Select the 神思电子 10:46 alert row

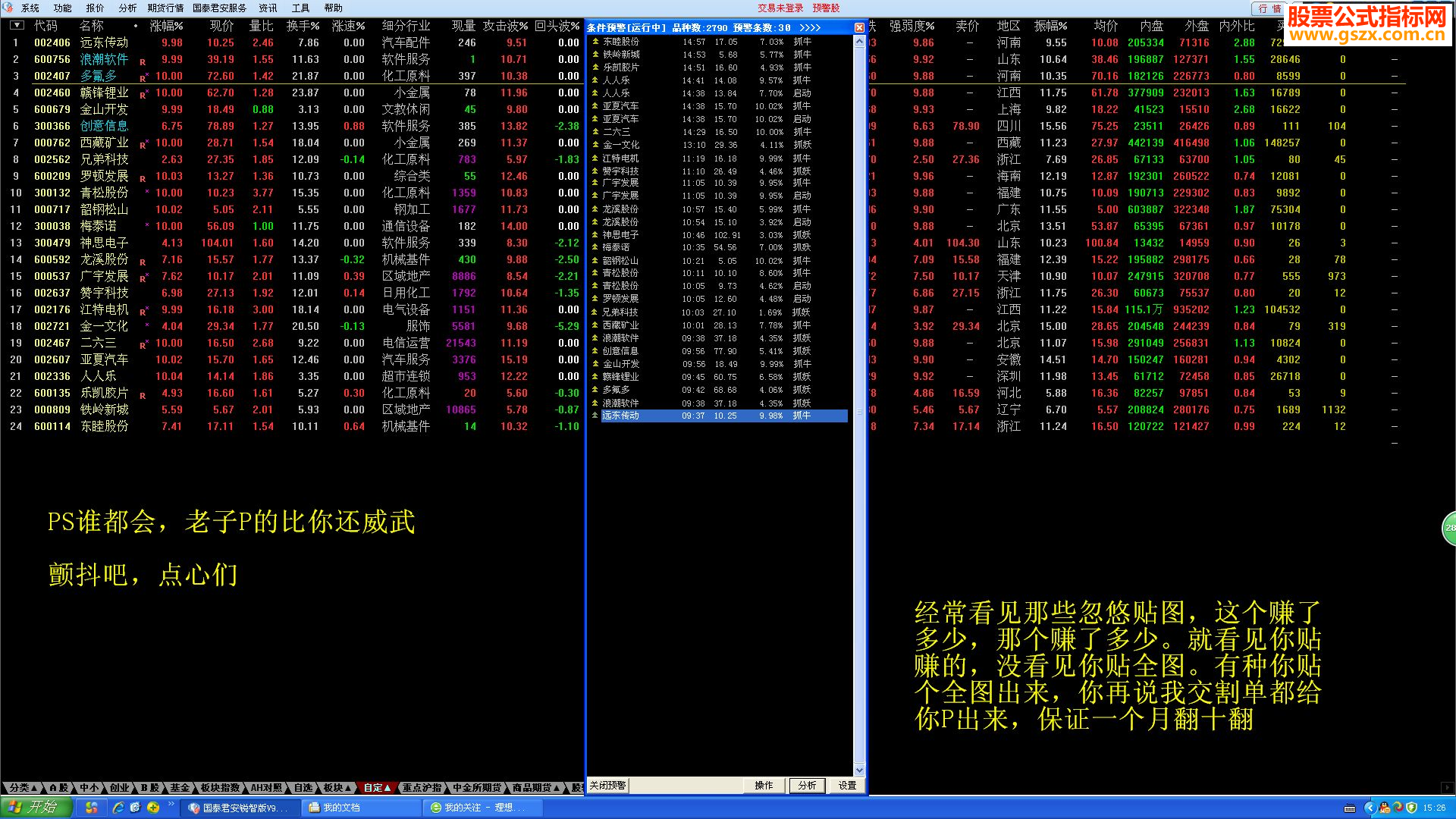click(x=720, y=235)
